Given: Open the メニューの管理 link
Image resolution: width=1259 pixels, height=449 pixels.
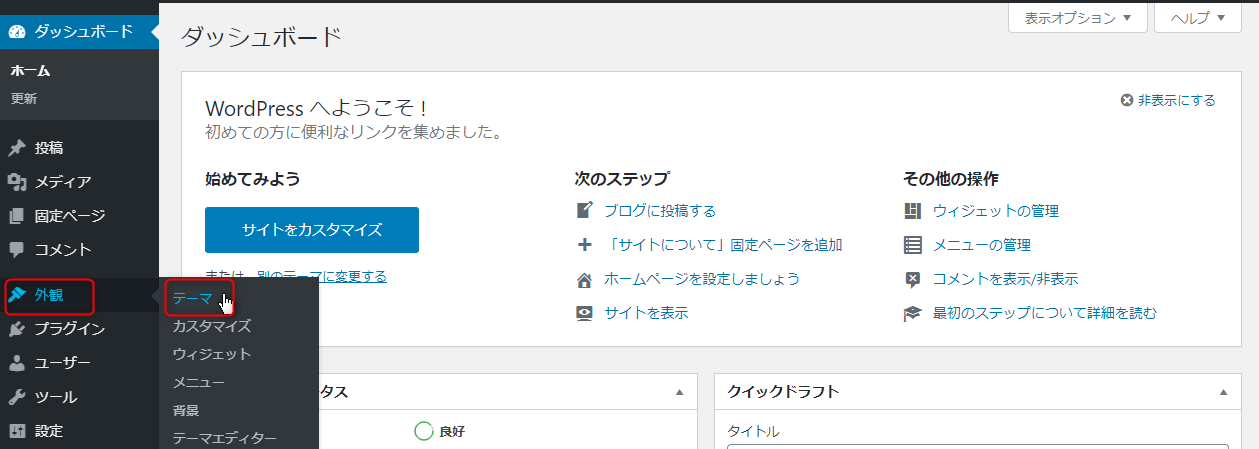Looking at the screenshot, I should (x=982, y=245).
